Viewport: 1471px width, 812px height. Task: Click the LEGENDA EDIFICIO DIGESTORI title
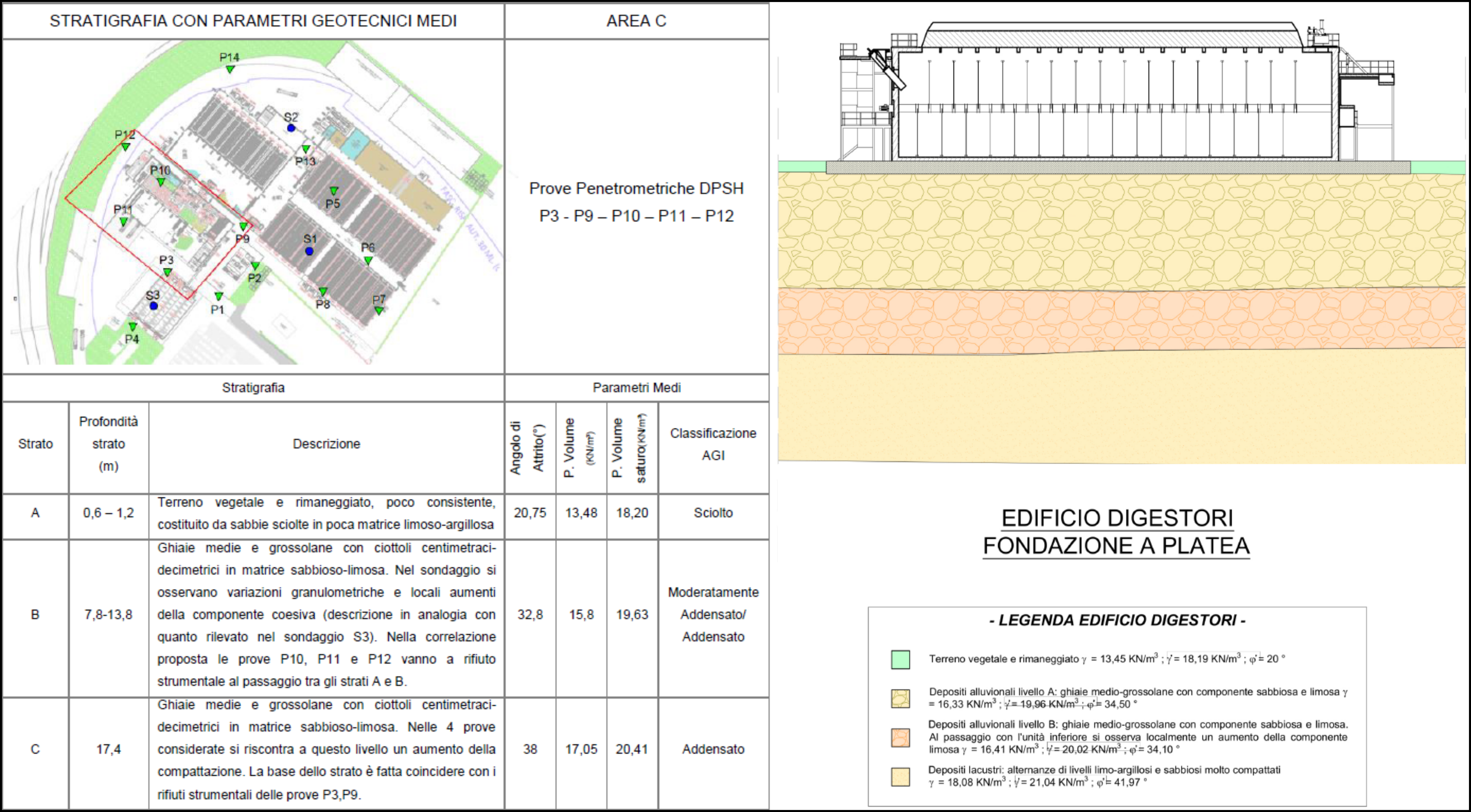click(1117, 620)
